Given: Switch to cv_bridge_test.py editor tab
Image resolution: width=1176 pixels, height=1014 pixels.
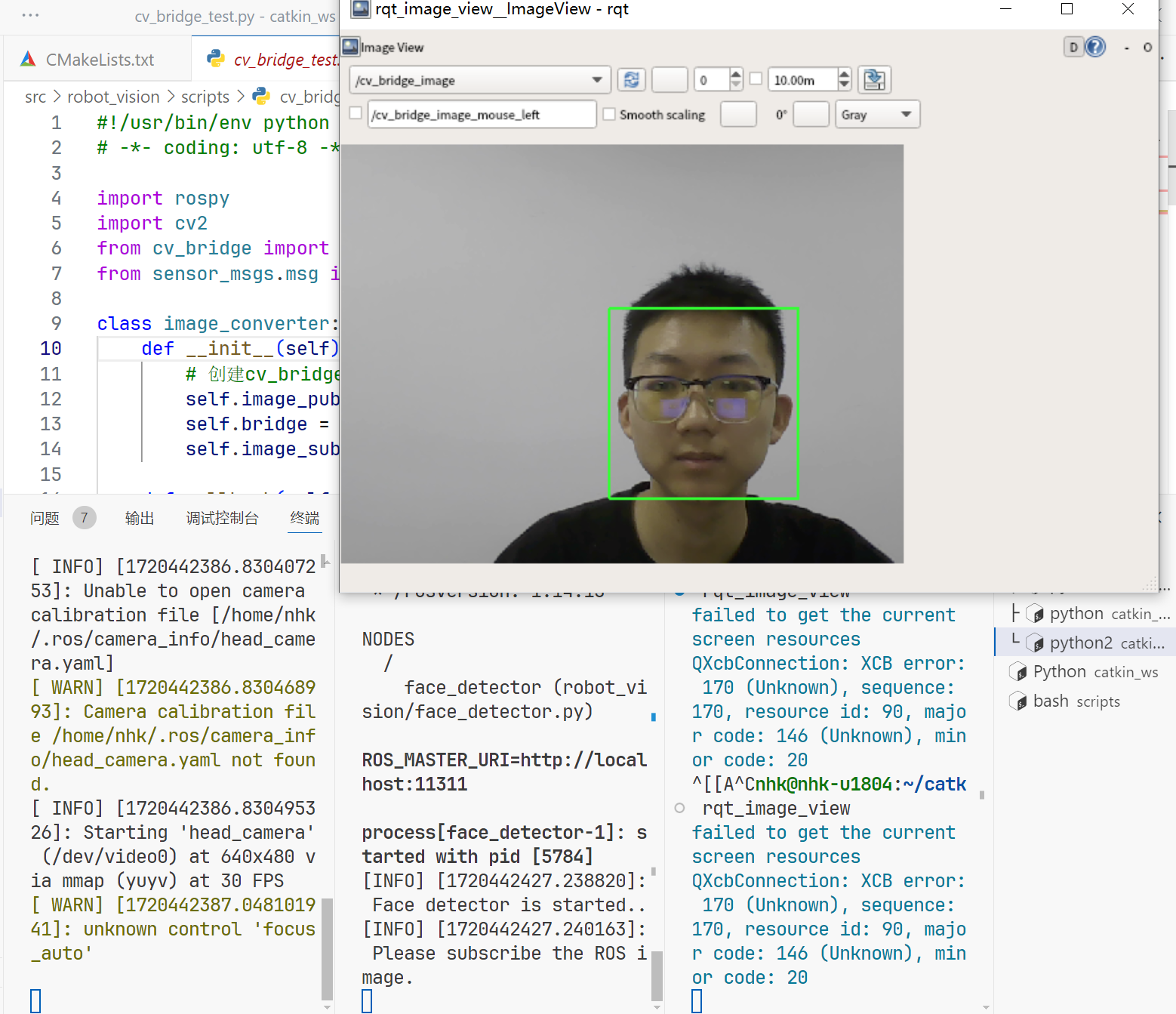Looking at the screenshot, I should click(x=266, y=60).
